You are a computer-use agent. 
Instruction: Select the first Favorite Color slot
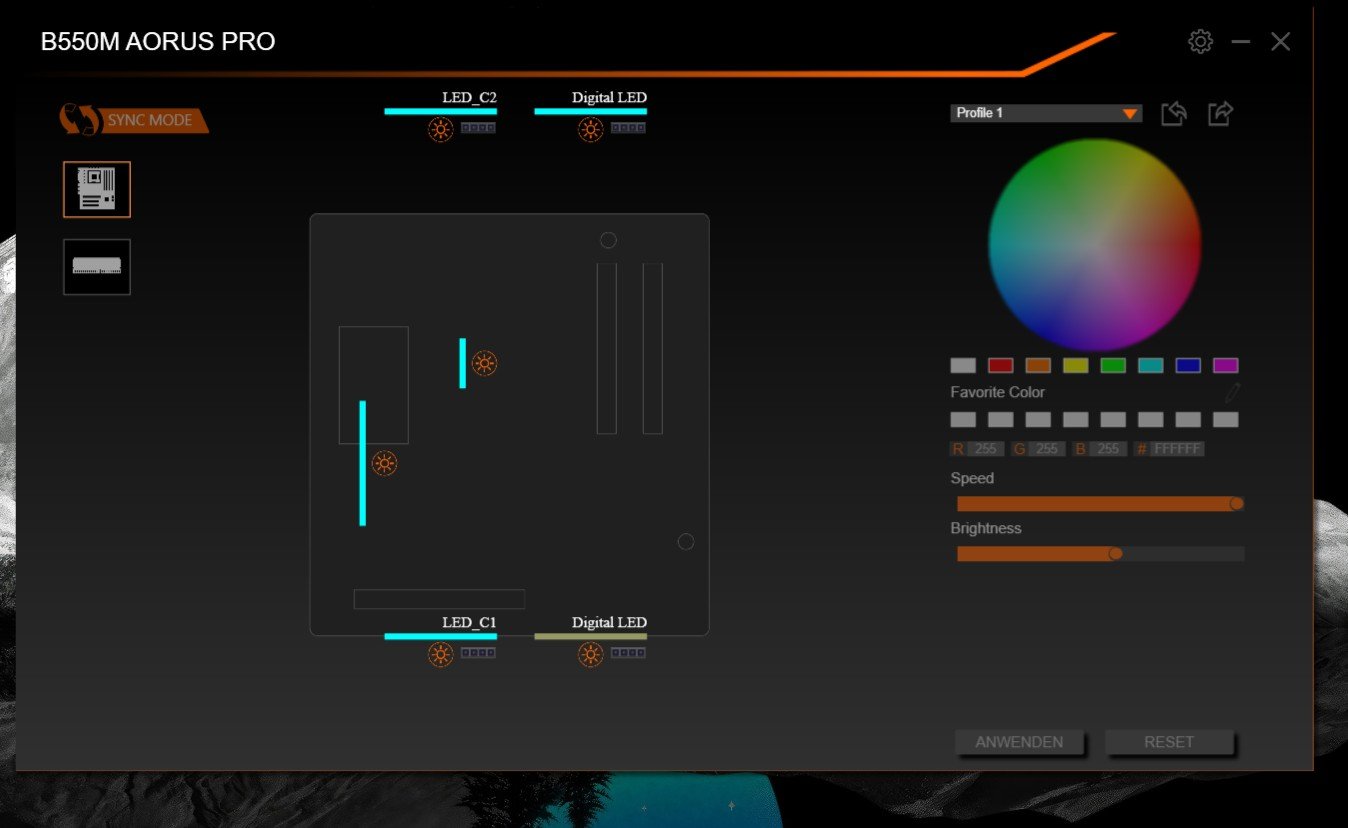(963, 420)
